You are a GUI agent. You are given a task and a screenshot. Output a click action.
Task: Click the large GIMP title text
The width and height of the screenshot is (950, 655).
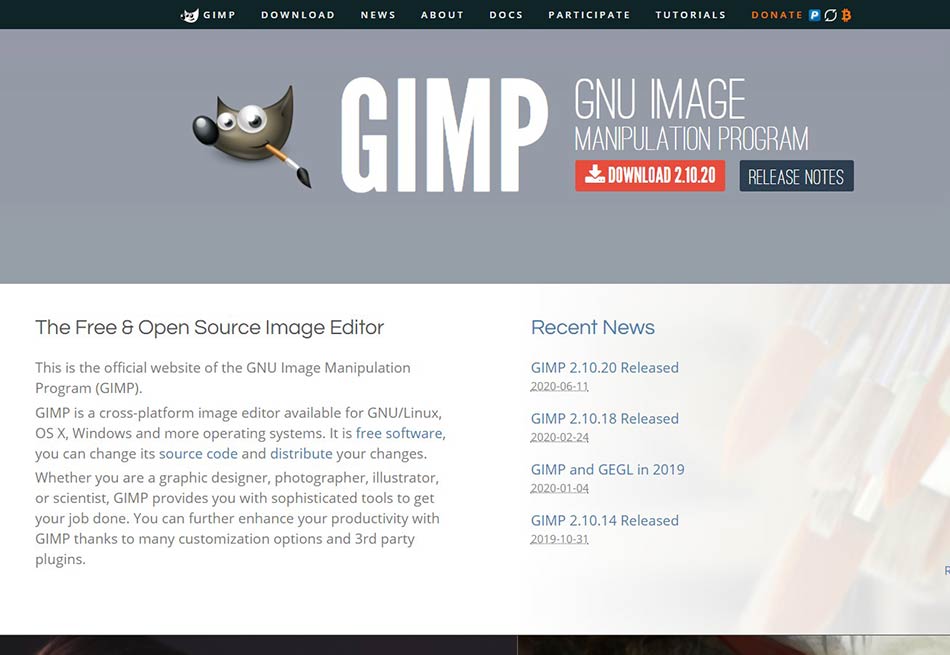coord(444,135)
